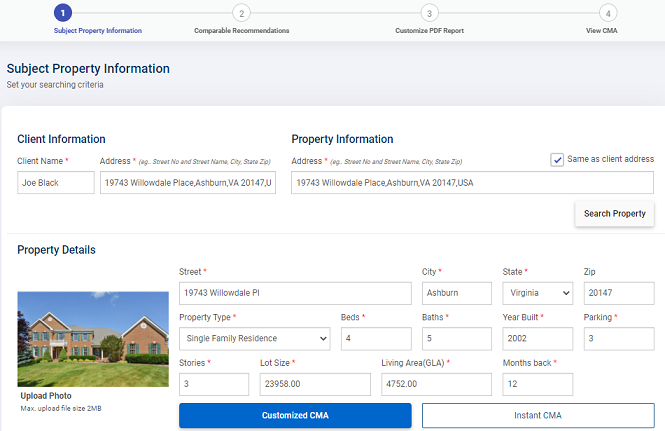Click 'Max. upload file size 2MB' note
The image size is (665, 431).
61,409
